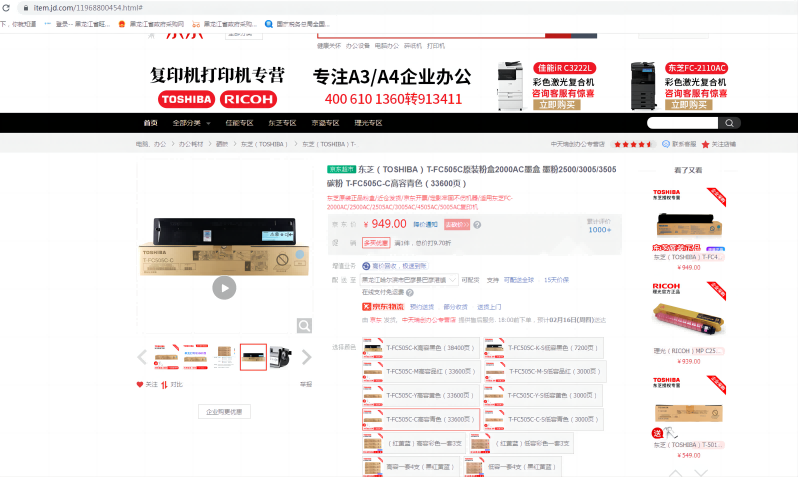This screenshot has height=477, width=798.
Task: Select T-FC505C-Y高容黄色 (33600页) option
Action: [420, 396]
